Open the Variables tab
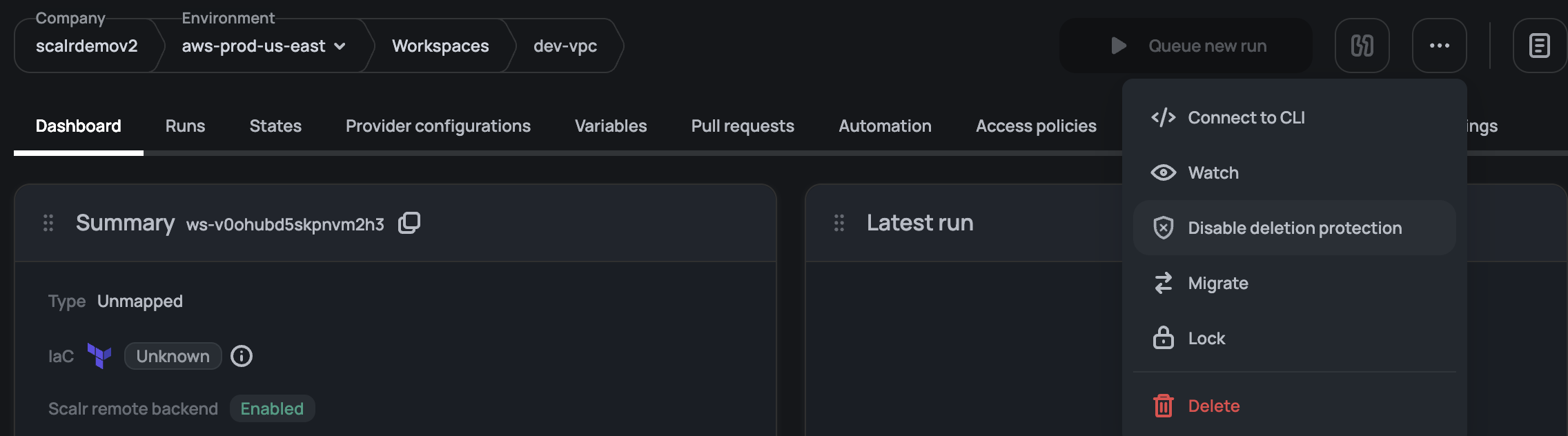Image resolution: width=1568 pixels, height=436 pixels. coord(611,126)
